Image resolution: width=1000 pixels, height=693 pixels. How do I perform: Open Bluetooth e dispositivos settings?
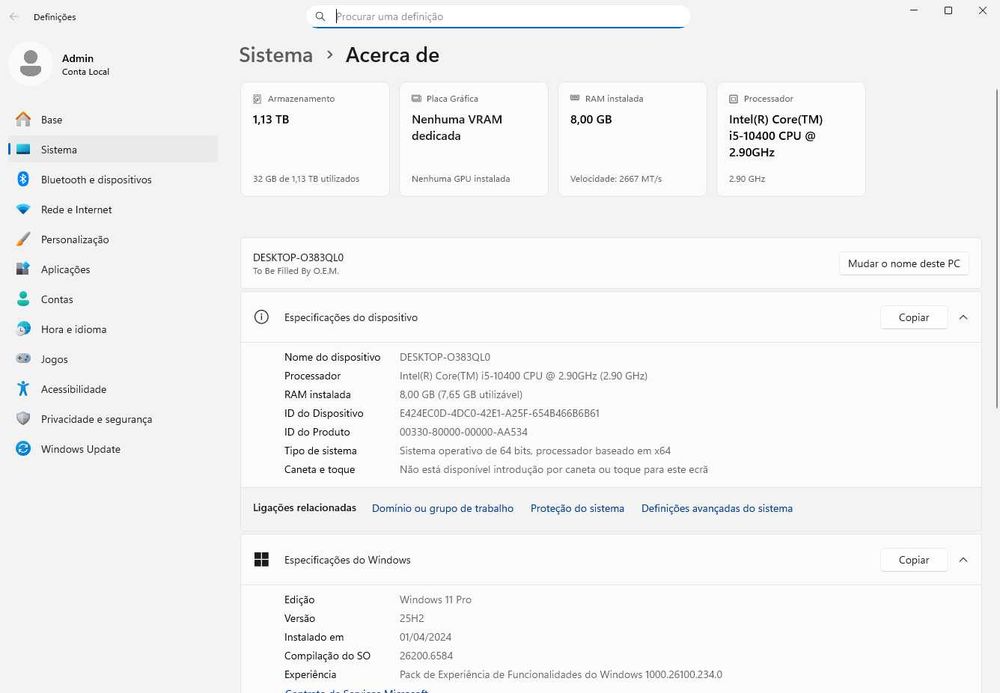click(x=113, y=179)
